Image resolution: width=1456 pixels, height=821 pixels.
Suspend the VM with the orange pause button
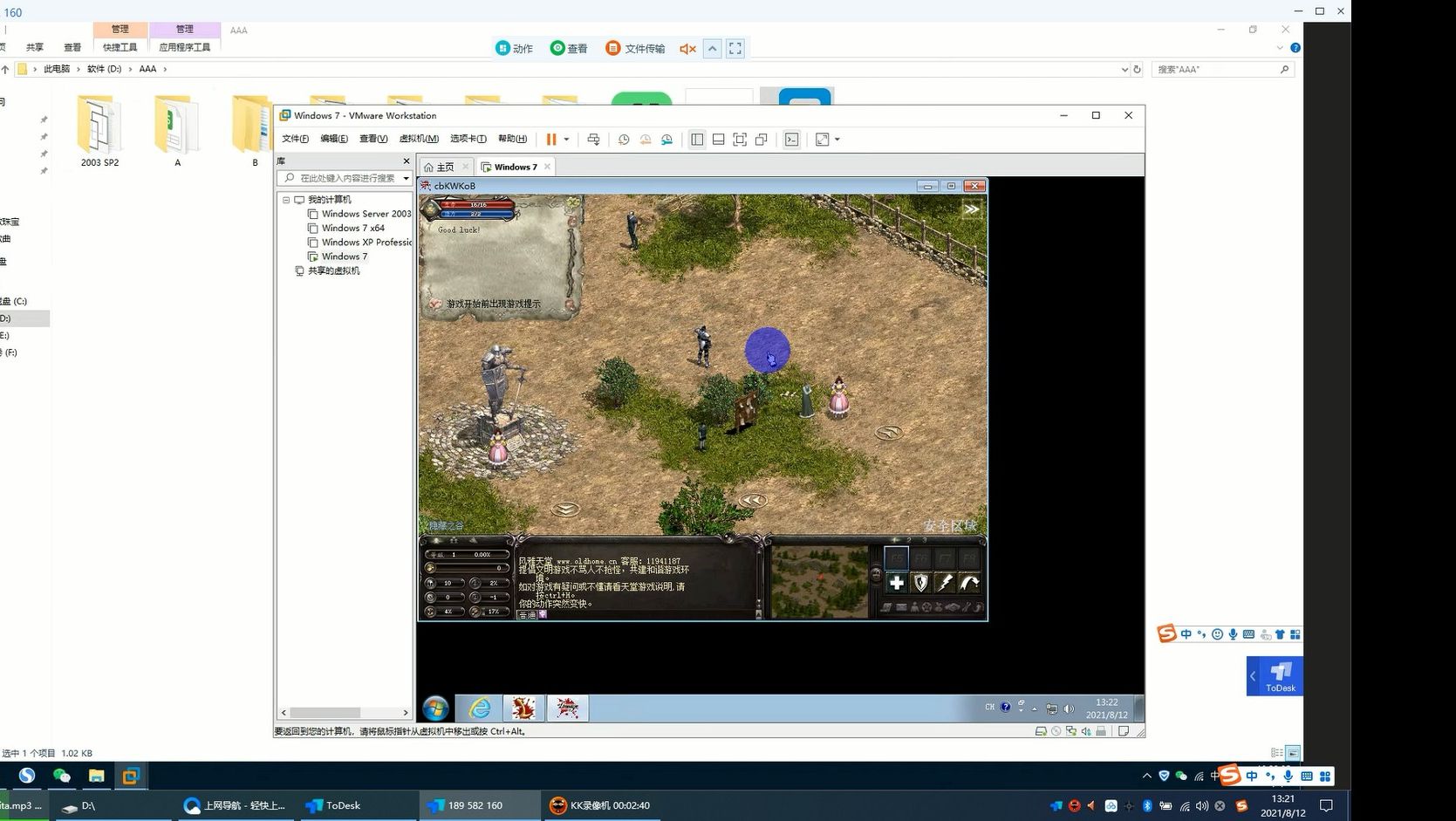tap(551, 140)
